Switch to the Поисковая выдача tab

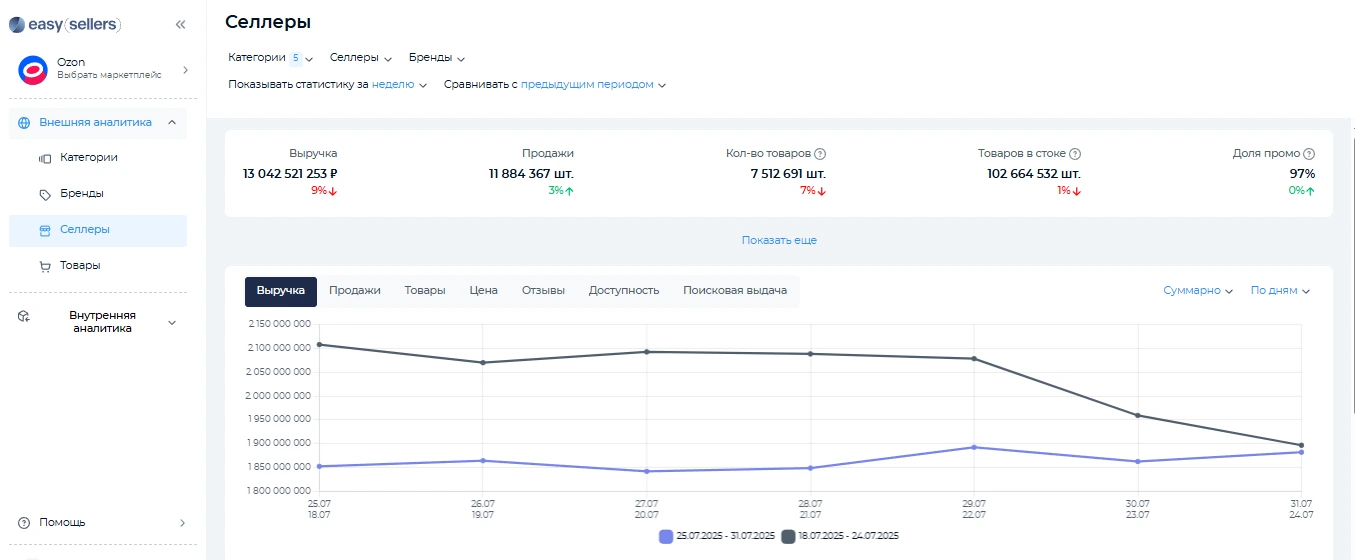pos(734,291)
